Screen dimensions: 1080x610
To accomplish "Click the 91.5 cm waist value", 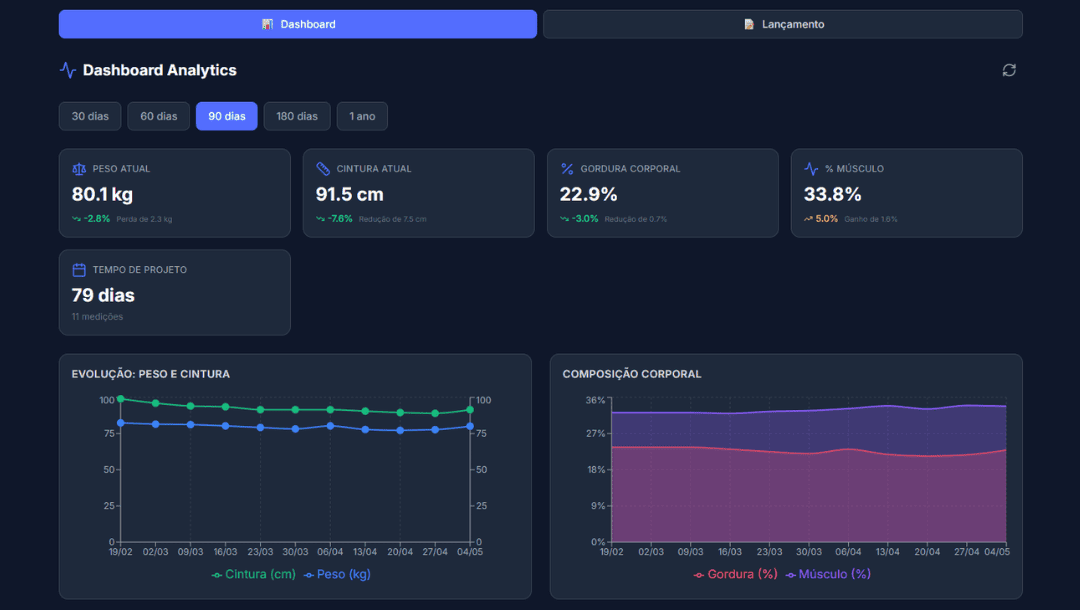I will click(350, 195).
